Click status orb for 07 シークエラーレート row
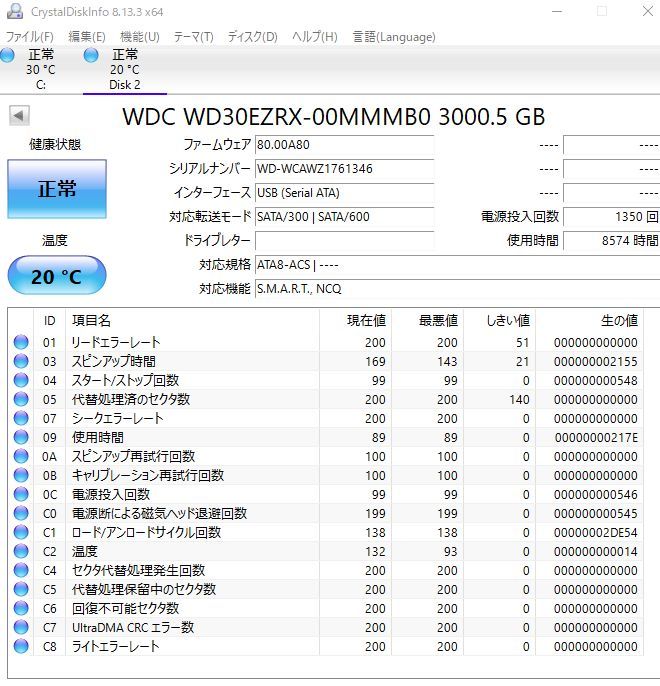 point(21,418)
